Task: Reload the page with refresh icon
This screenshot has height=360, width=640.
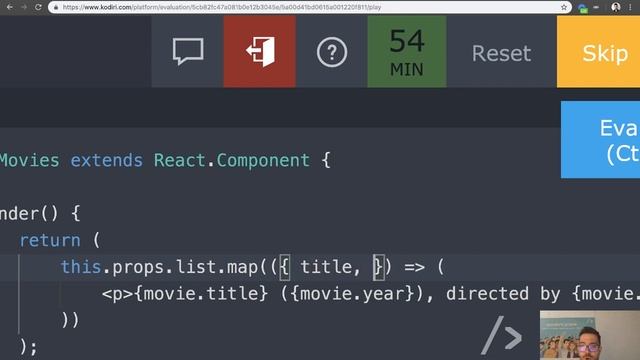Action: click(38, 7)
